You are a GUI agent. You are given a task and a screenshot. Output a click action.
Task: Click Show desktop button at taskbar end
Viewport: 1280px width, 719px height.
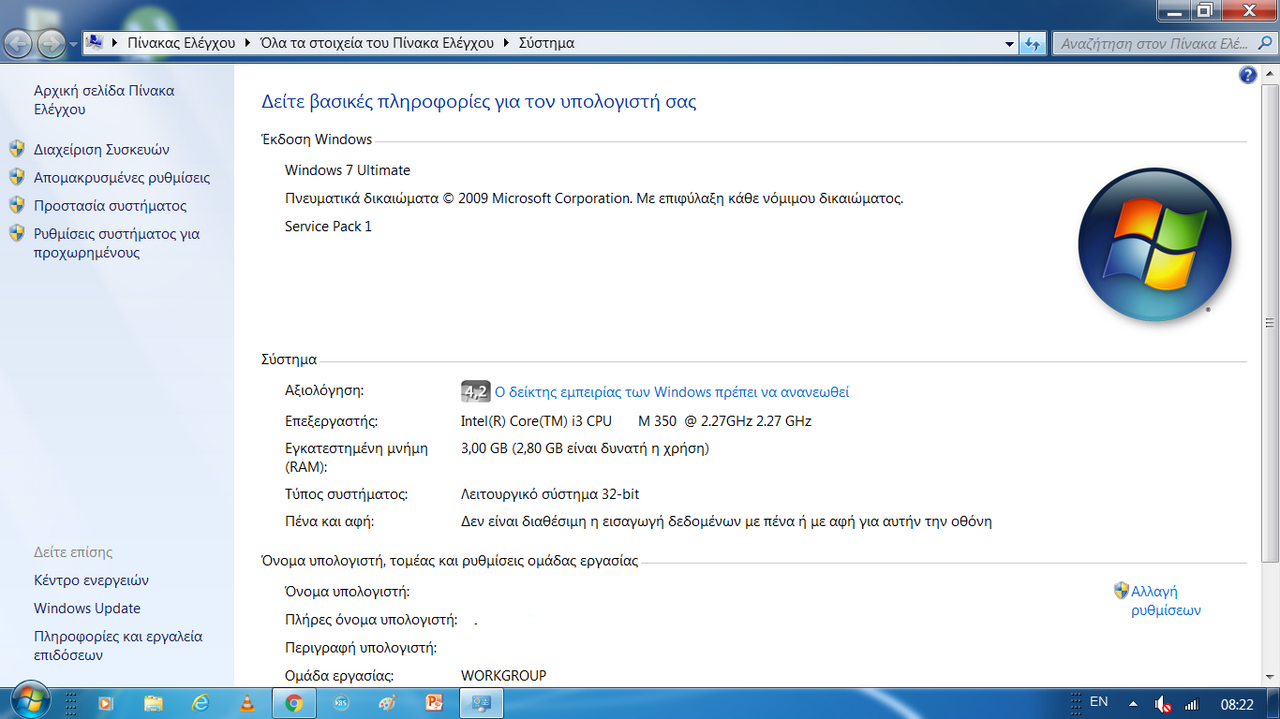[1273, 703]
